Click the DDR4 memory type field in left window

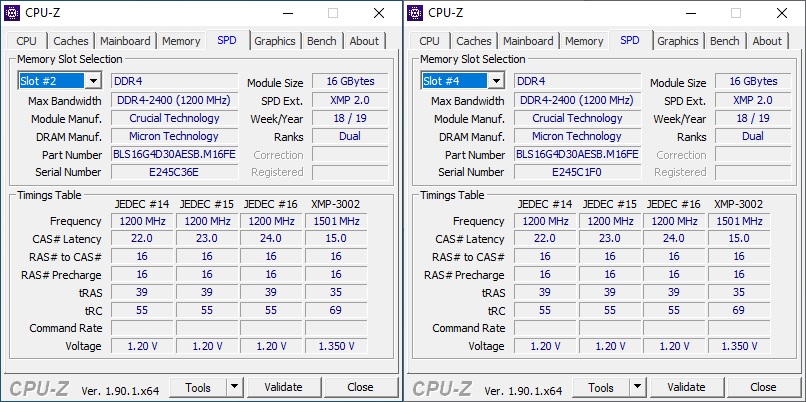[175, 81]
